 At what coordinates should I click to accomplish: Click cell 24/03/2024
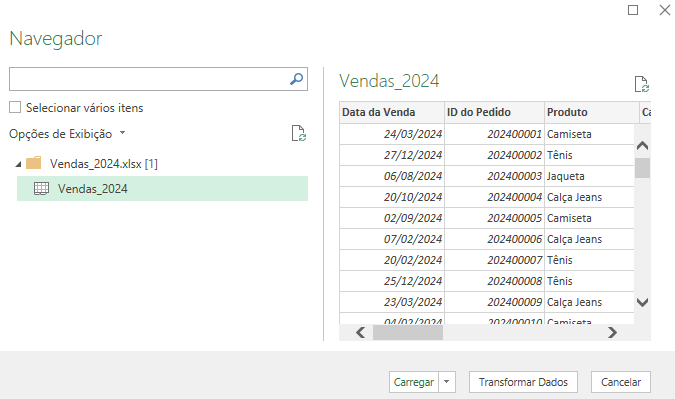(x=392, y=134)
